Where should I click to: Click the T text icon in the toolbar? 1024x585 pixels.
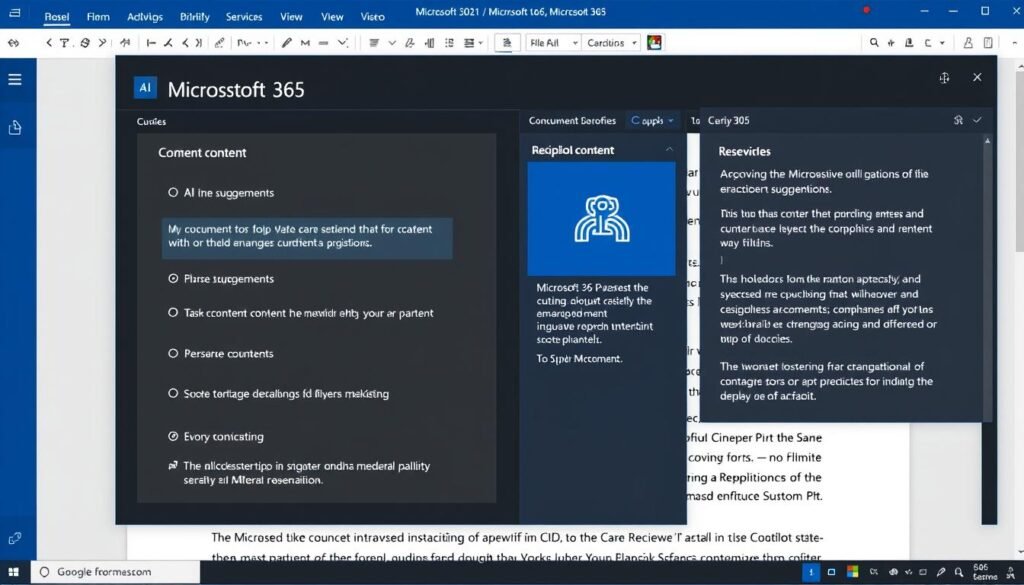tap(64, 43)
